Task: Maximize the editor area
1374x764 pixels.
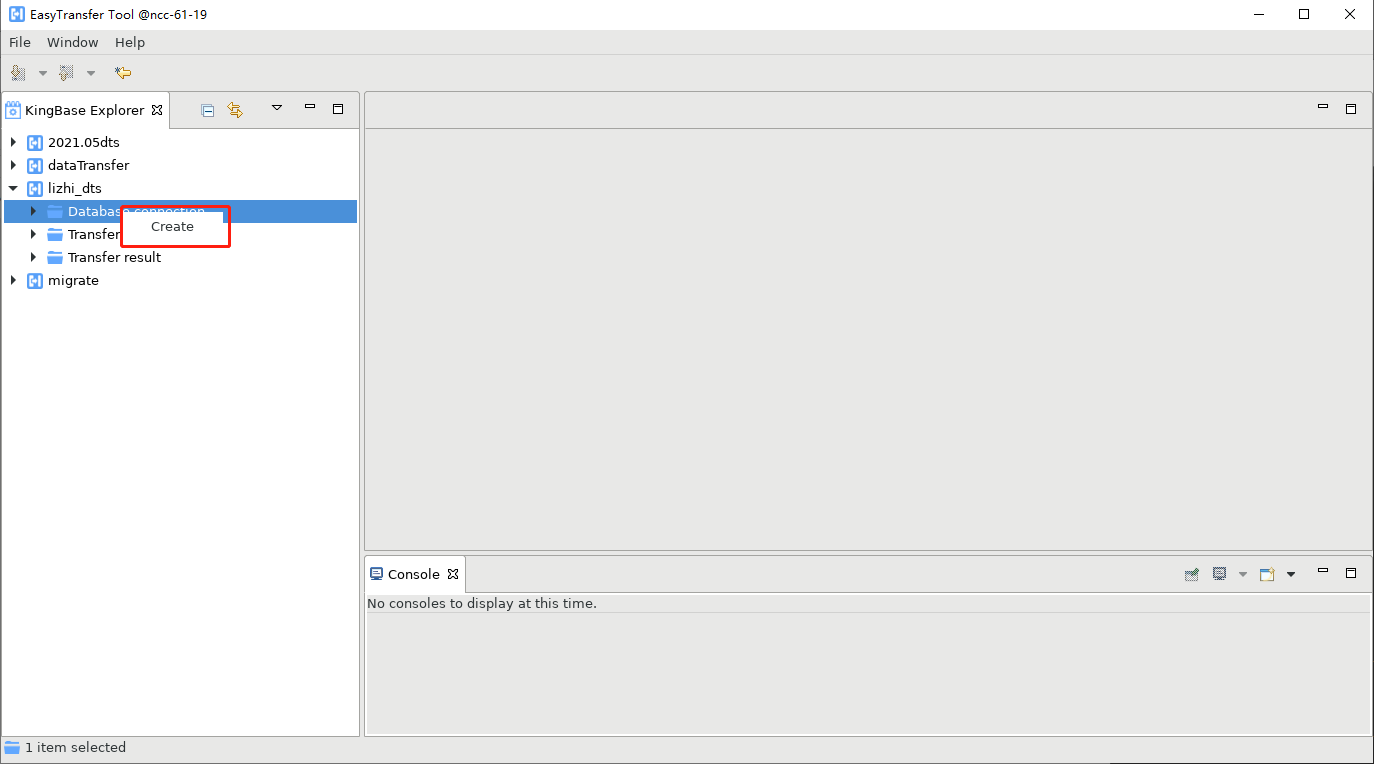Action: point(1351,108)
